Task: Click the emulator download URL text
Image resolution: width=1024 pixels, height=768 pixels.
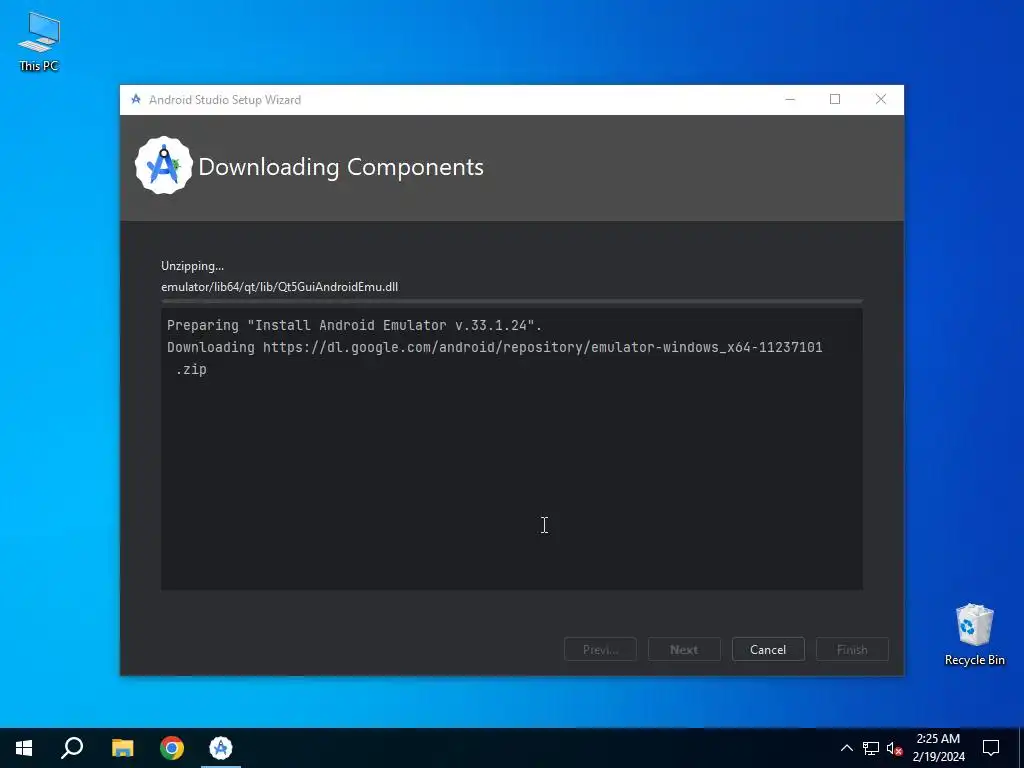Action: 543,358
